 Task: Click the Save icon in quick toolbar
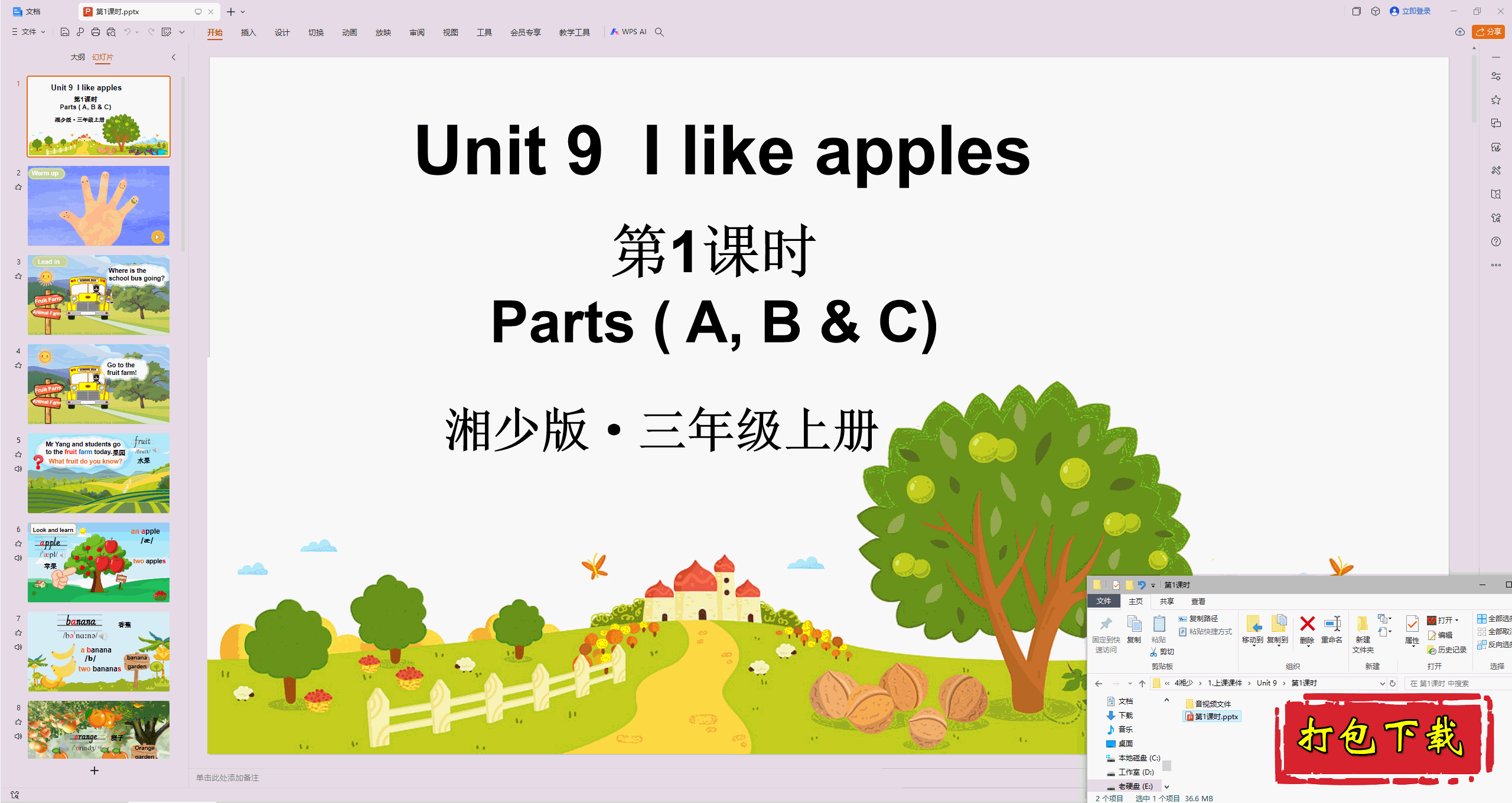point(65,32)
